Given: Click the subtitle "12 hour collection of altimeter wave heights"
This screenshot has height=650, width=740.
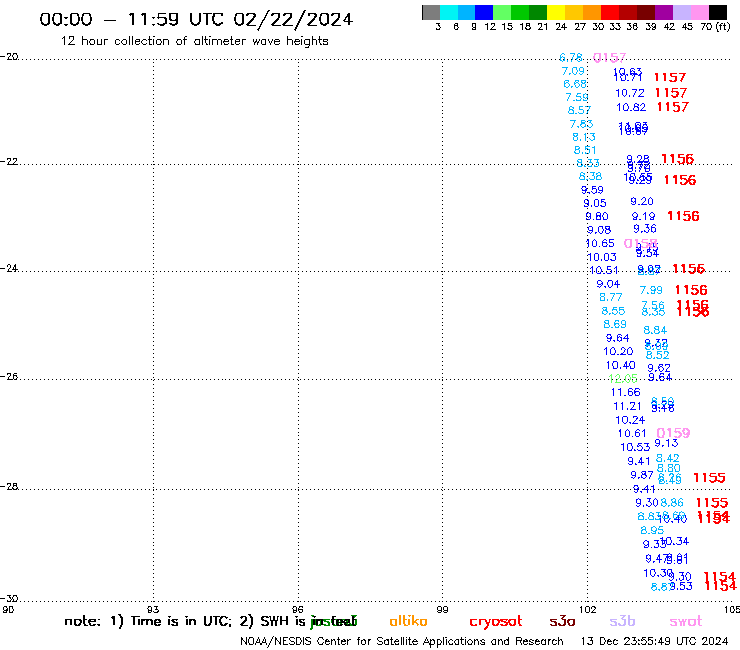Looking at the screenshot, I should (194, 41).
